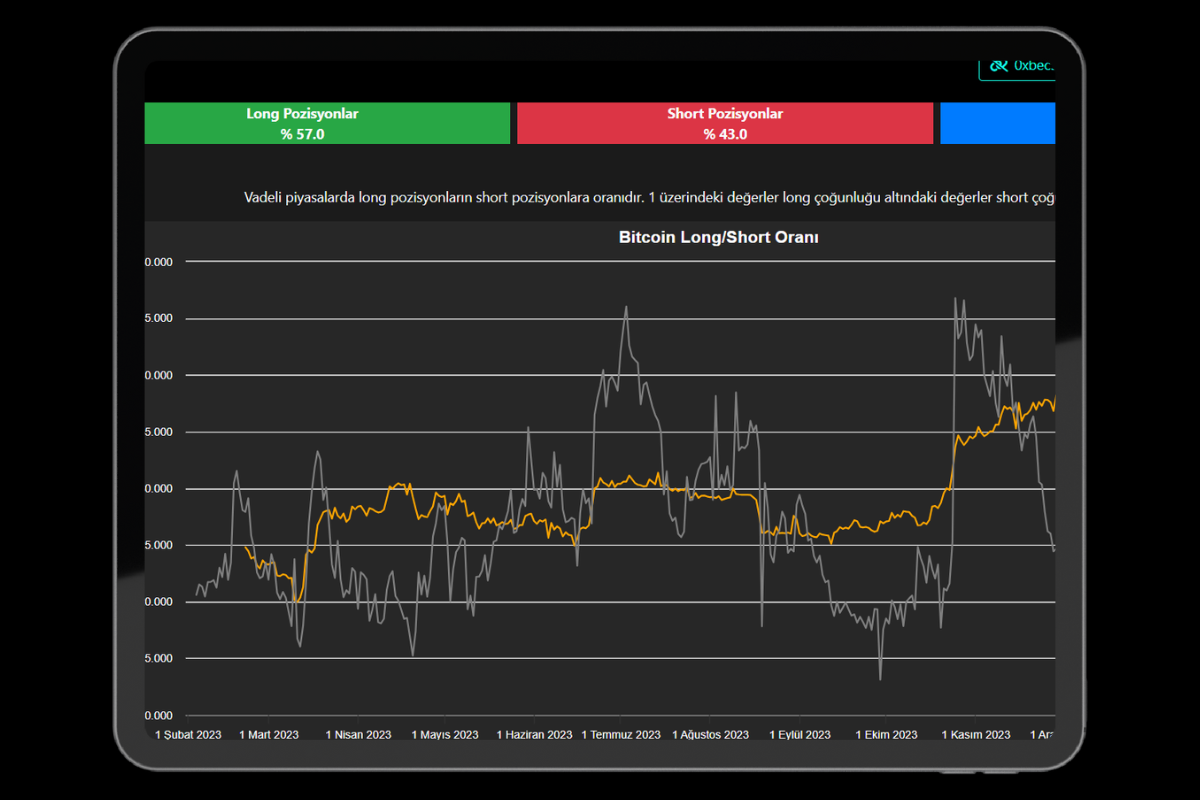
Task: Click the blue bar beside Short Pozisyonlar
Action: coord(998,123)
